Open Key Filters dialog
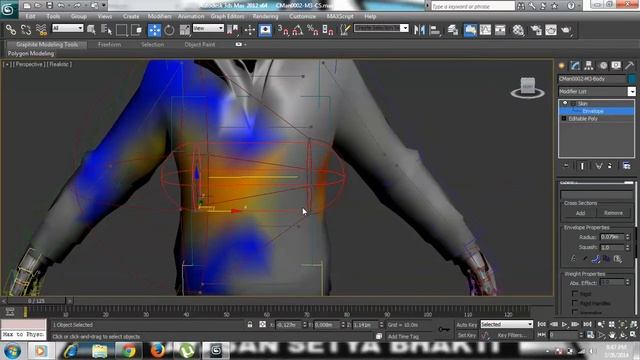This screenshot has height=360, width=640. tap(511, 335)
